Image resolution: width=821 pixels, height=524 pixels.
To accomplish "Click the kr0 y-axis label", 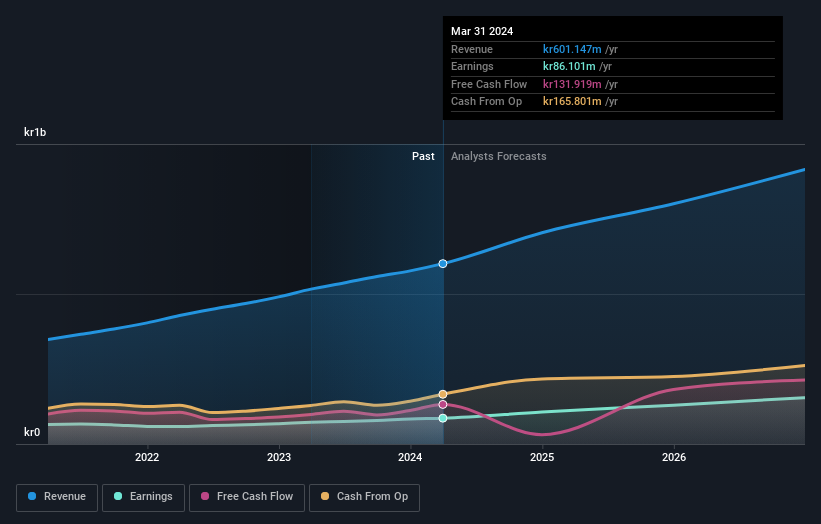I will click(32, 432).
